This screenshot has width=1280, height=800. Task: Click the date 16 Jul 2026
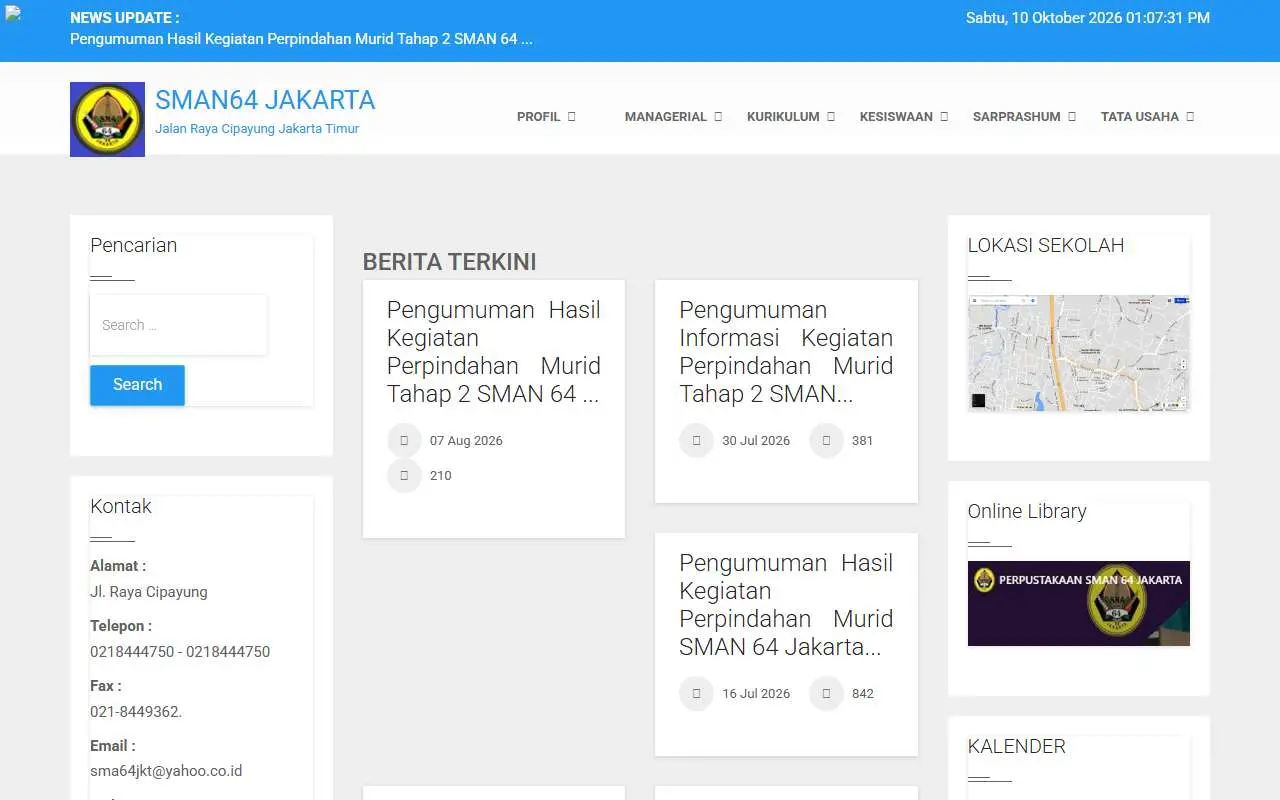click(x=756, y=694)
